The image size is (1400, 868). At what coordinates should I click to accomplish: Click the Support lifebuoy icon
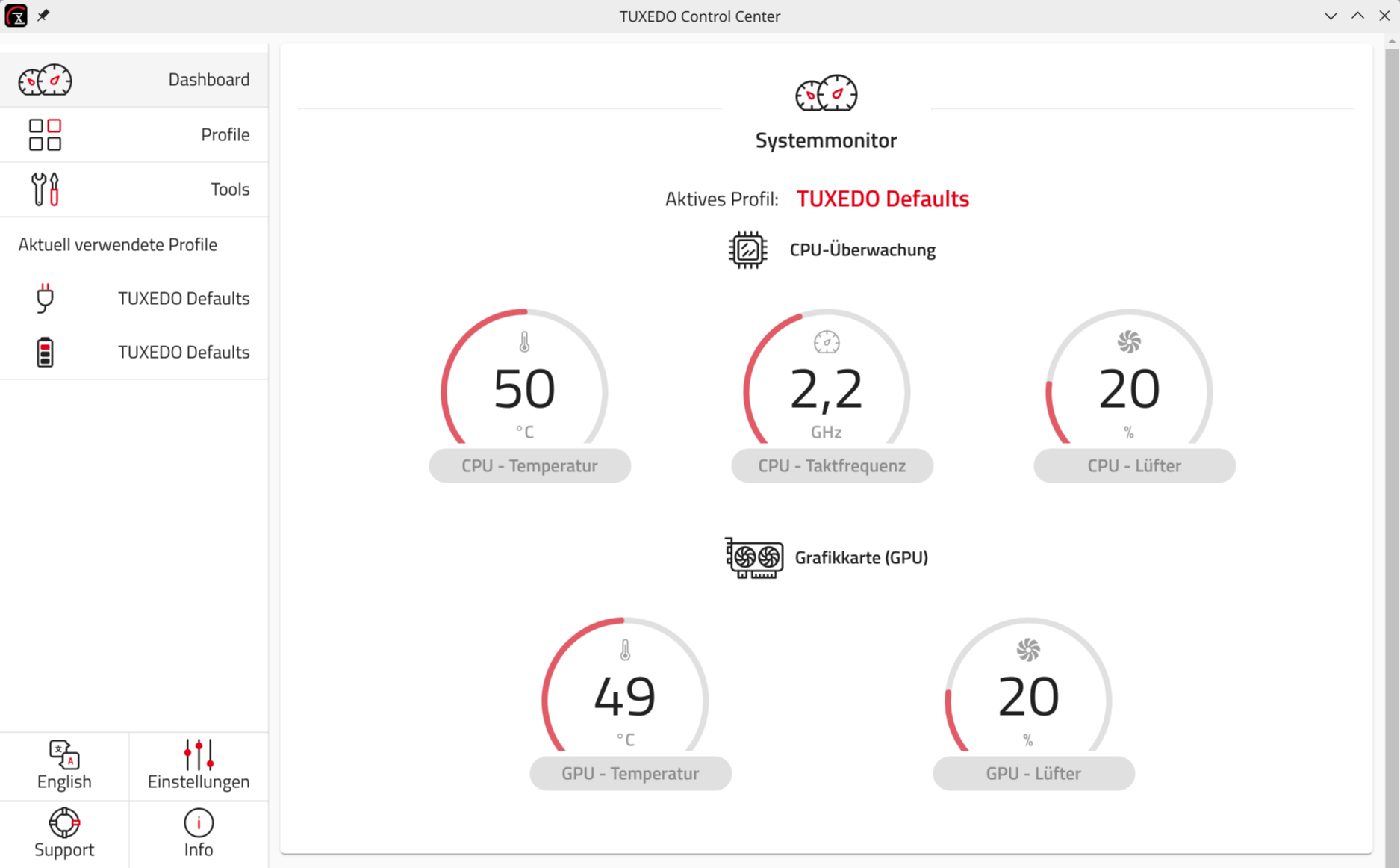tap(64, 823)
